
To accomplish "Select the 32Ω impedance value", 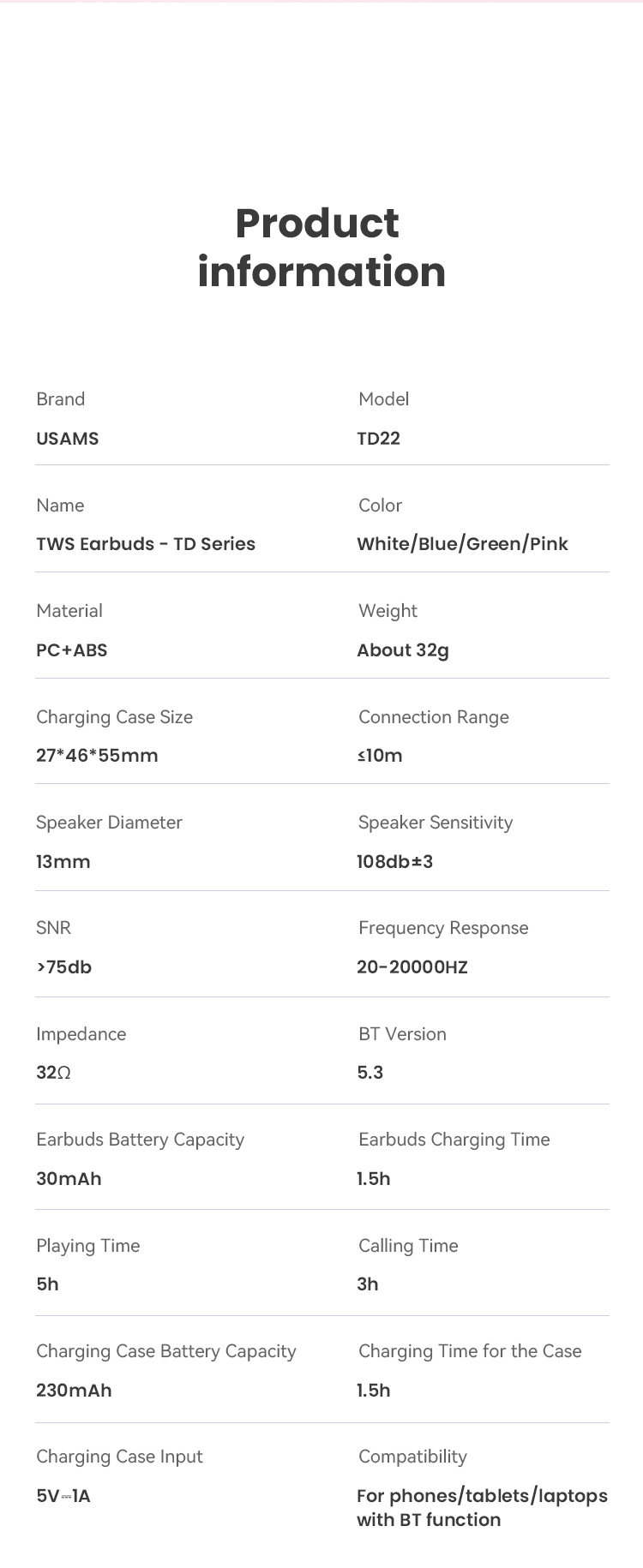I will pyautogui.click(x=53, y=1073).
